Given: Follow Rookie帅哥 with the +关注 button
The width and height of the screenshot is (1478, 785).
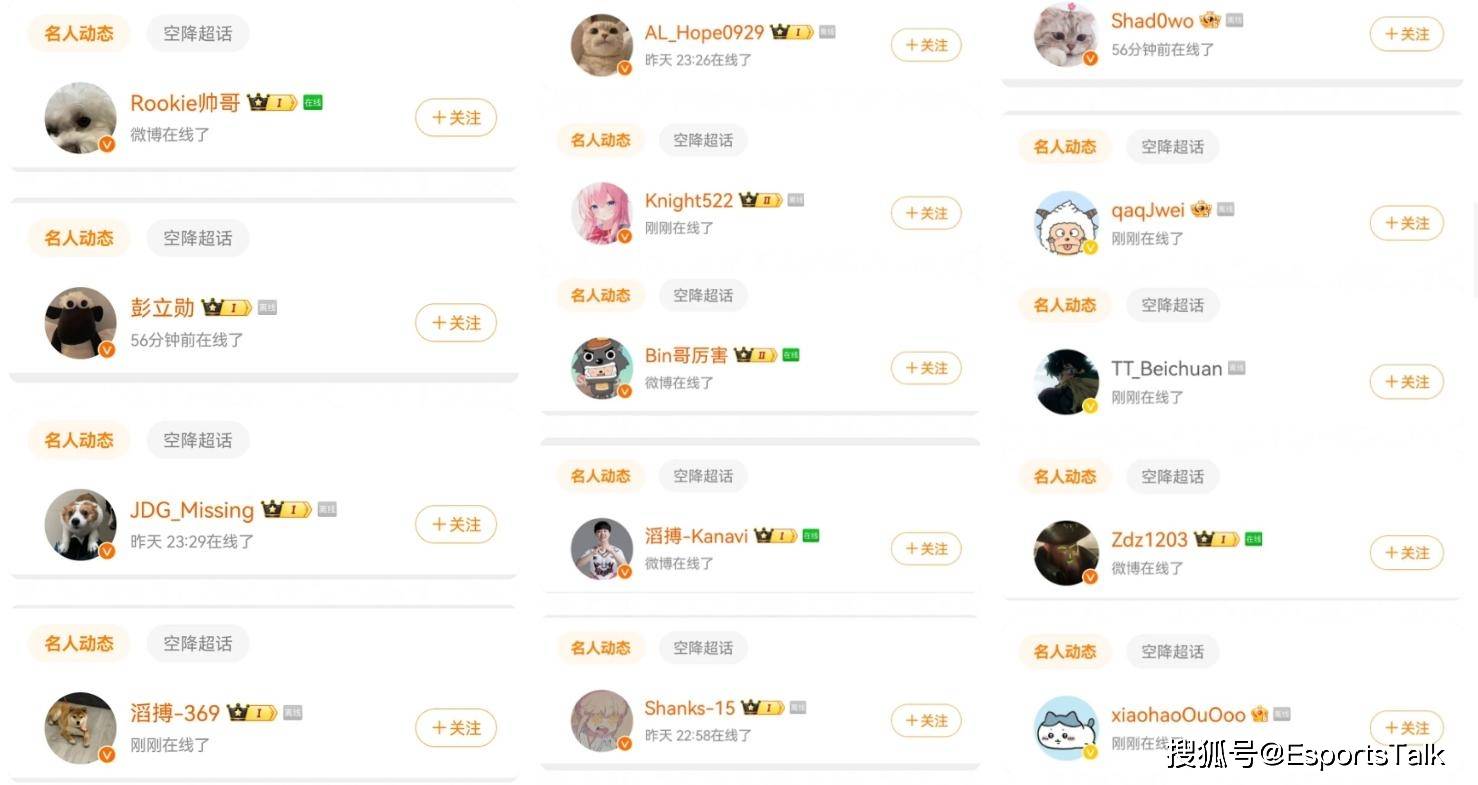Looking at the screenshot, I should [456, 118].
